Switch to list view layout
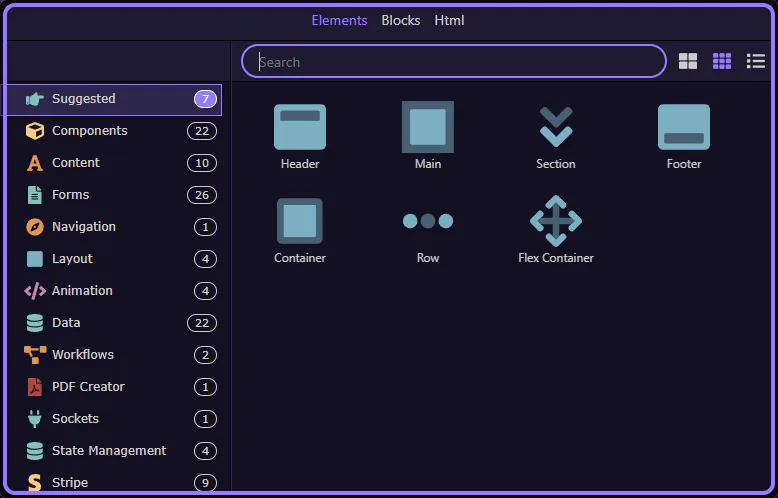This screenshot has width=778, height=498. click(756, 61)
